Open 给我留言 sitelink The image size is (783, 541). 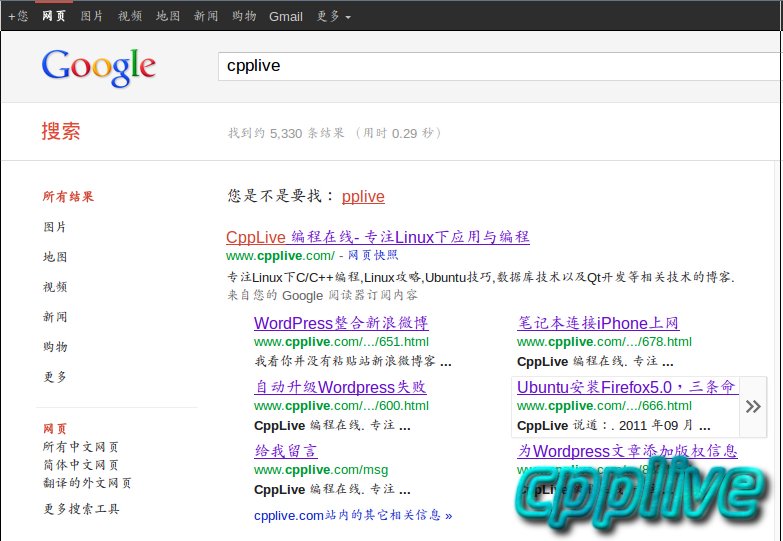tap(286, 451)
